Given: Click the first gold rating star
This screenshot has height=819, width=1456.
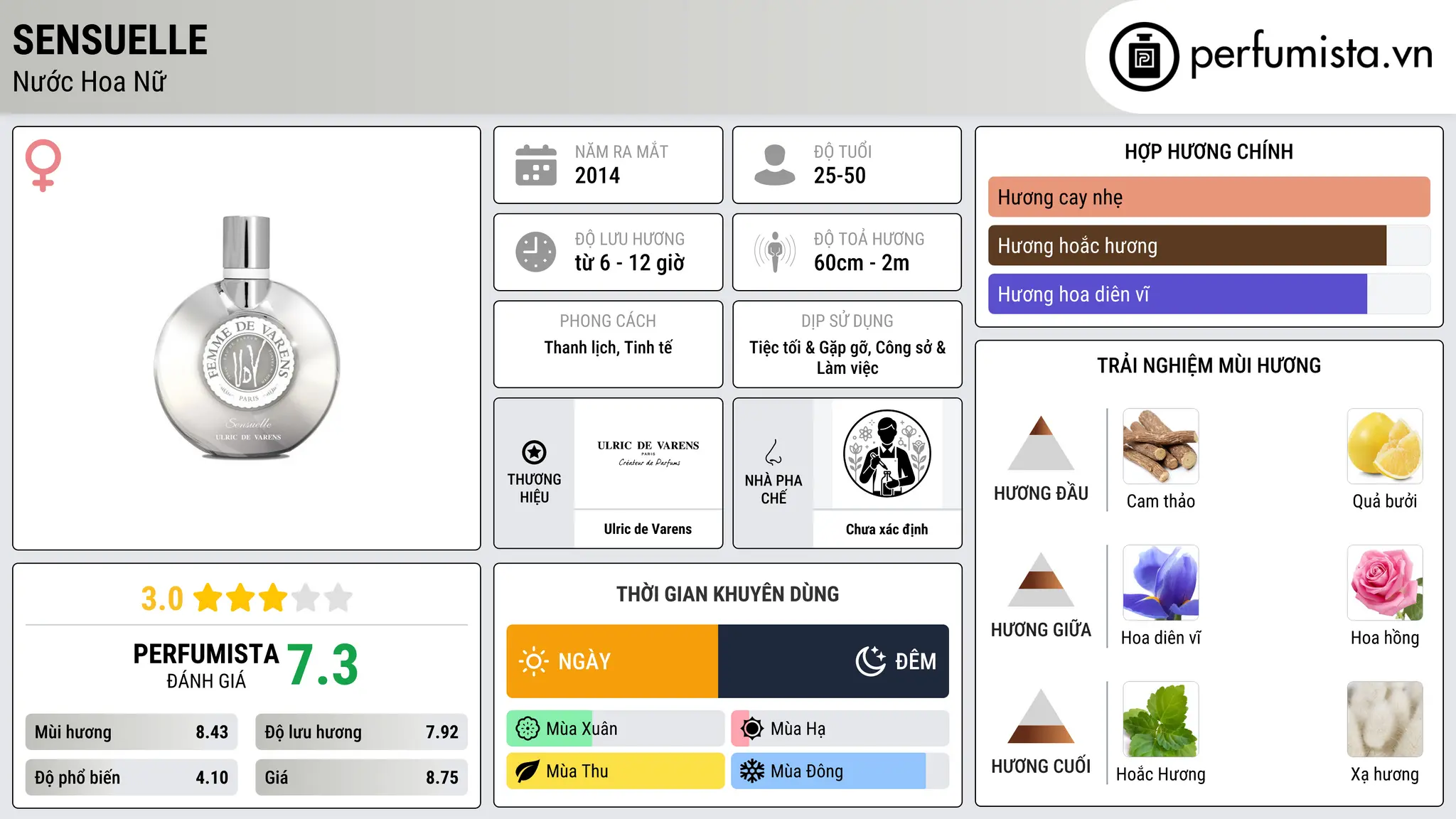Looking at the screenshot, I should [x=208, y=598].
